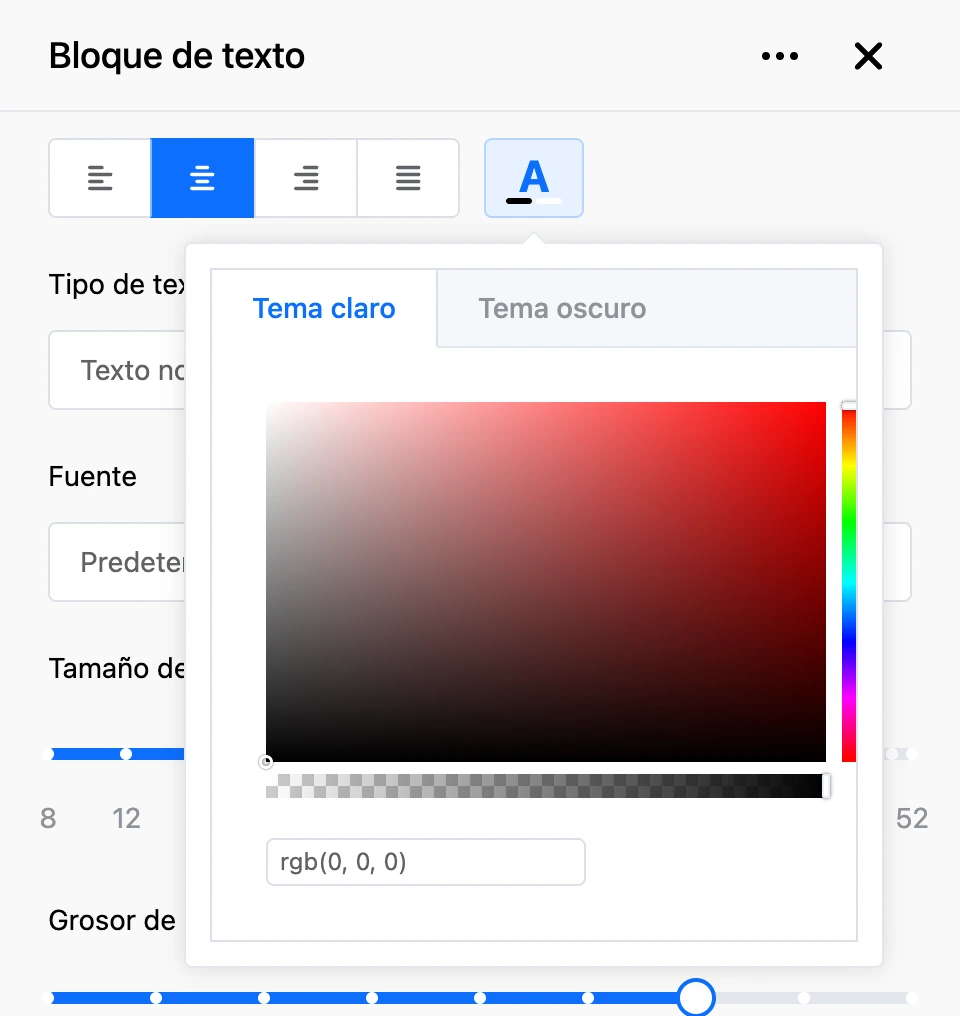
Task: Click the 8 label under size slider
Action: pos(48,818)
